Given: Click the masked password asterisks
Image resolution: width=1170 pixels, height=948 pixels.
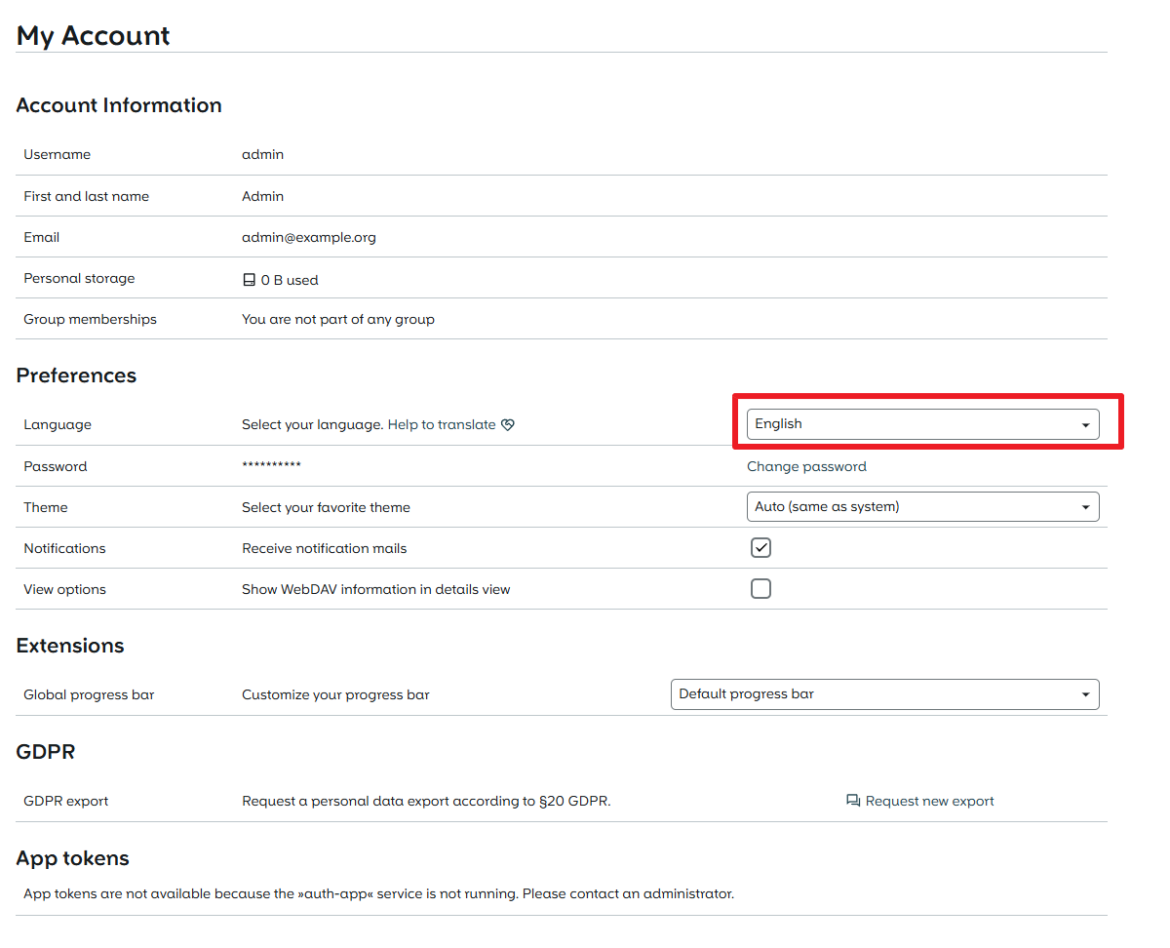Looking at the screenshot, I should (271, 465).
